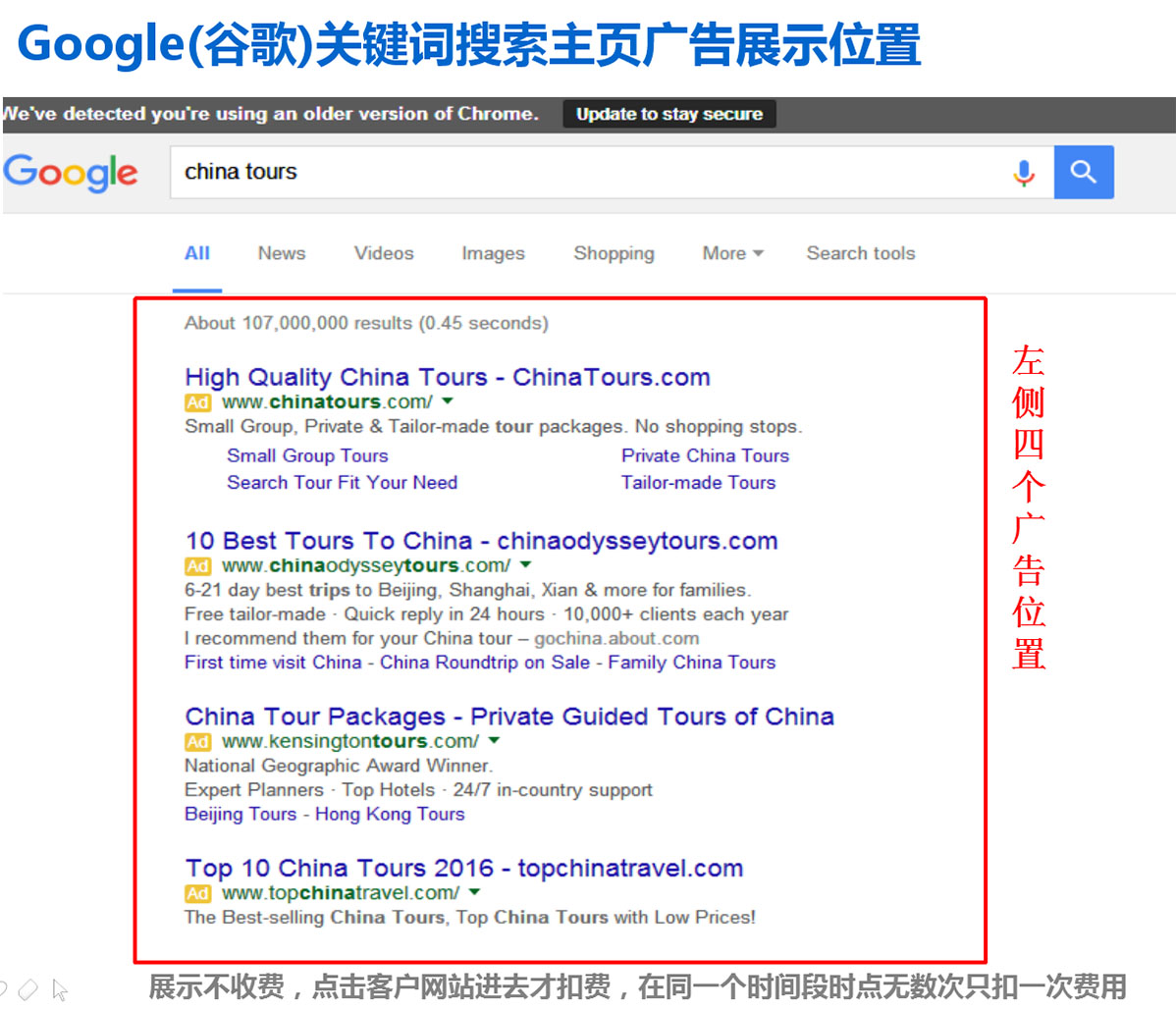Select the eraser icon at the bottom left

[27, 989]
